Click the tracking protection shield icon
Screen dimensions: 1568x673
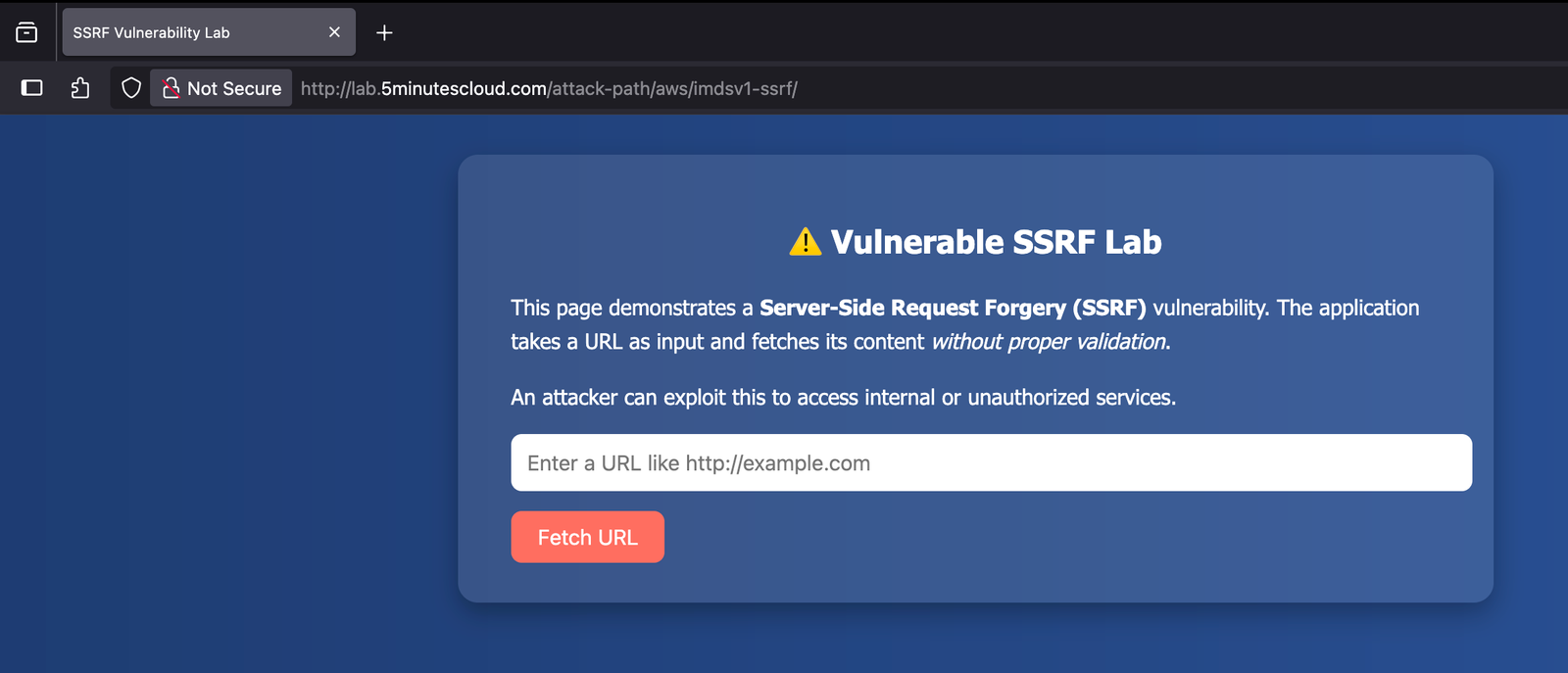(131, 88)
